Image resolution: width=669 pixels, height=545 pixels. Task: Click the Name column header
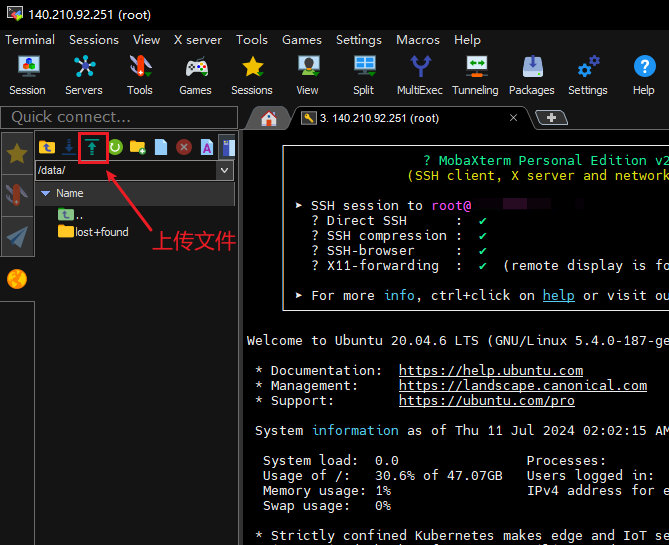coord(135,193)
